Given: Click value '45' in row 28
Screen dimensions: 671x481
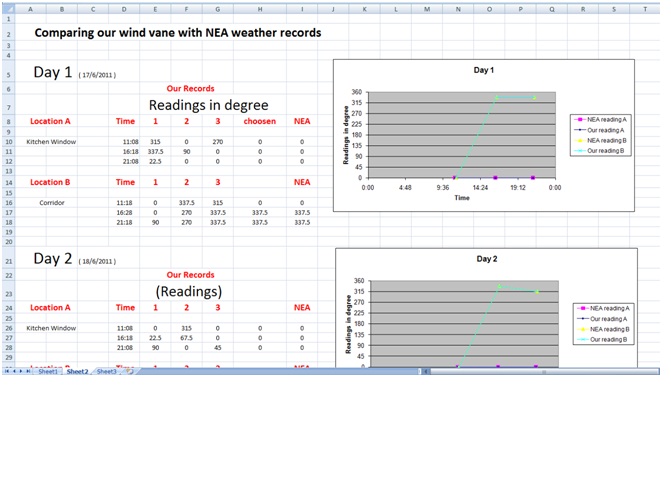Looking at the screenshot, I should 218,348.
